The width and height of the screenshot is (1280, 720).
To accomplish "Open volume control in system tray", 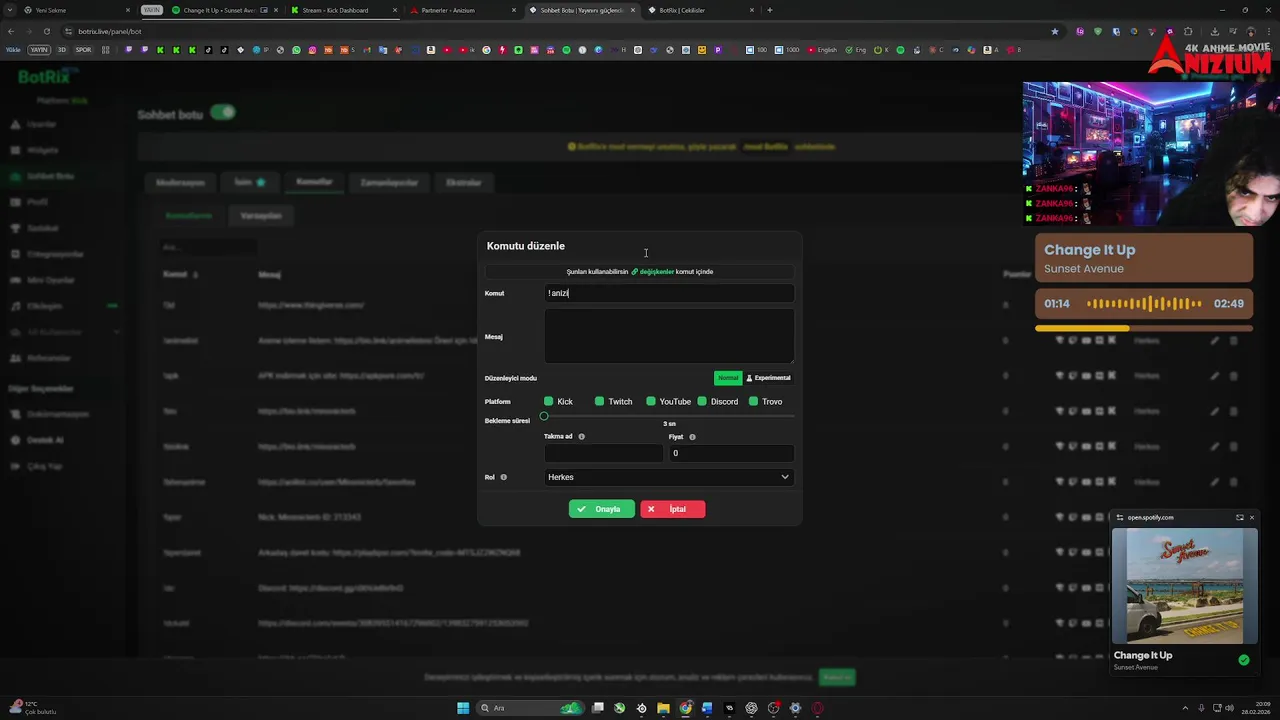I will point(1231,708).
